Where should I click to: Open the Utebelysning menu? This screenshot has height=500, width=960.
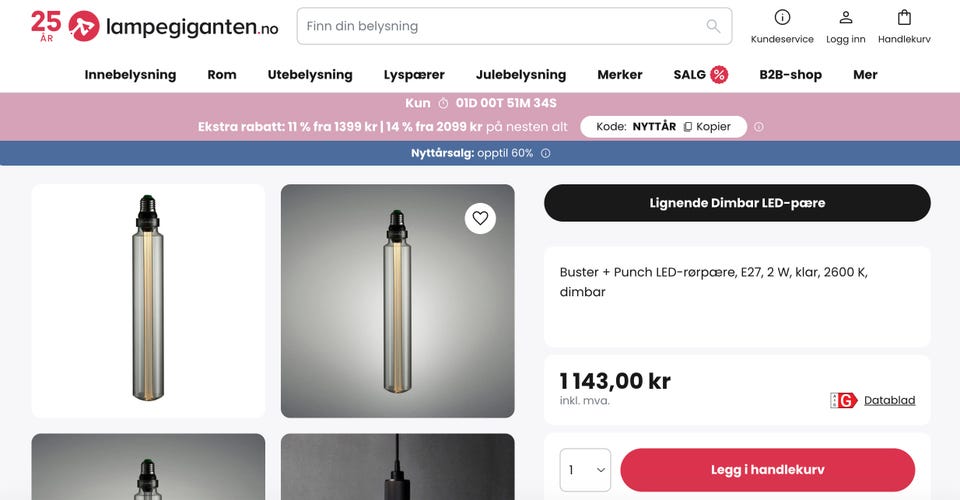click(x=310, y=75)
